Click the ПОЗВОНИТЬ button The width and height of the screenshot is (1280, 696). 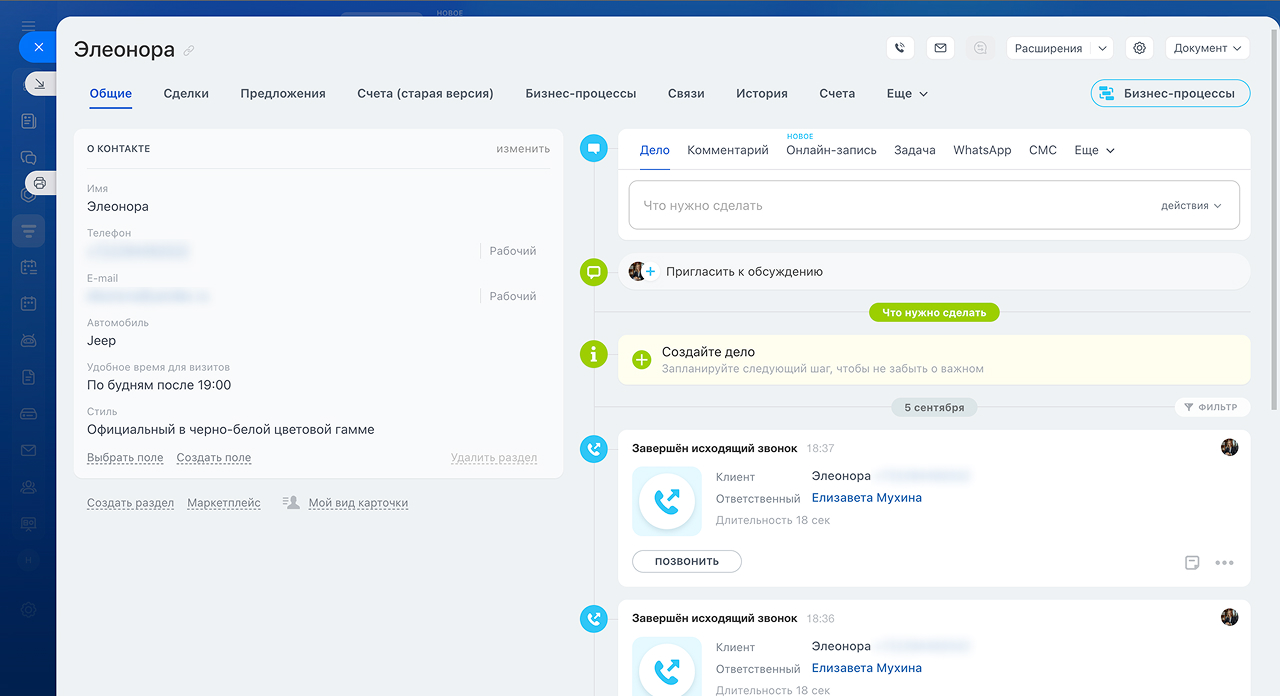coord(686,561)
